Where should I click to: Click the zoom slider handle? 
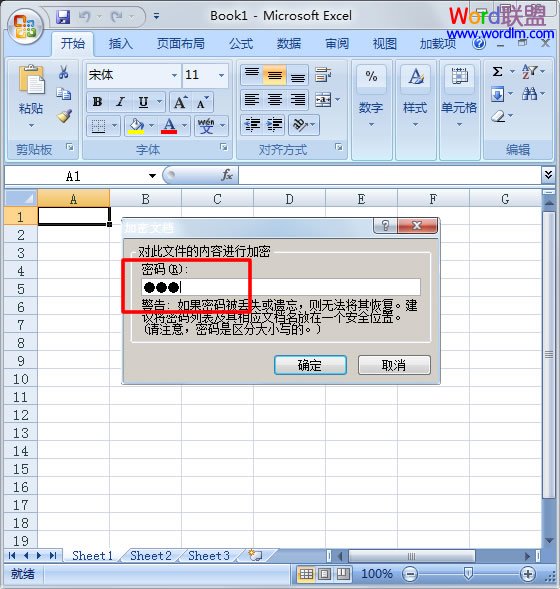(468, 574)
